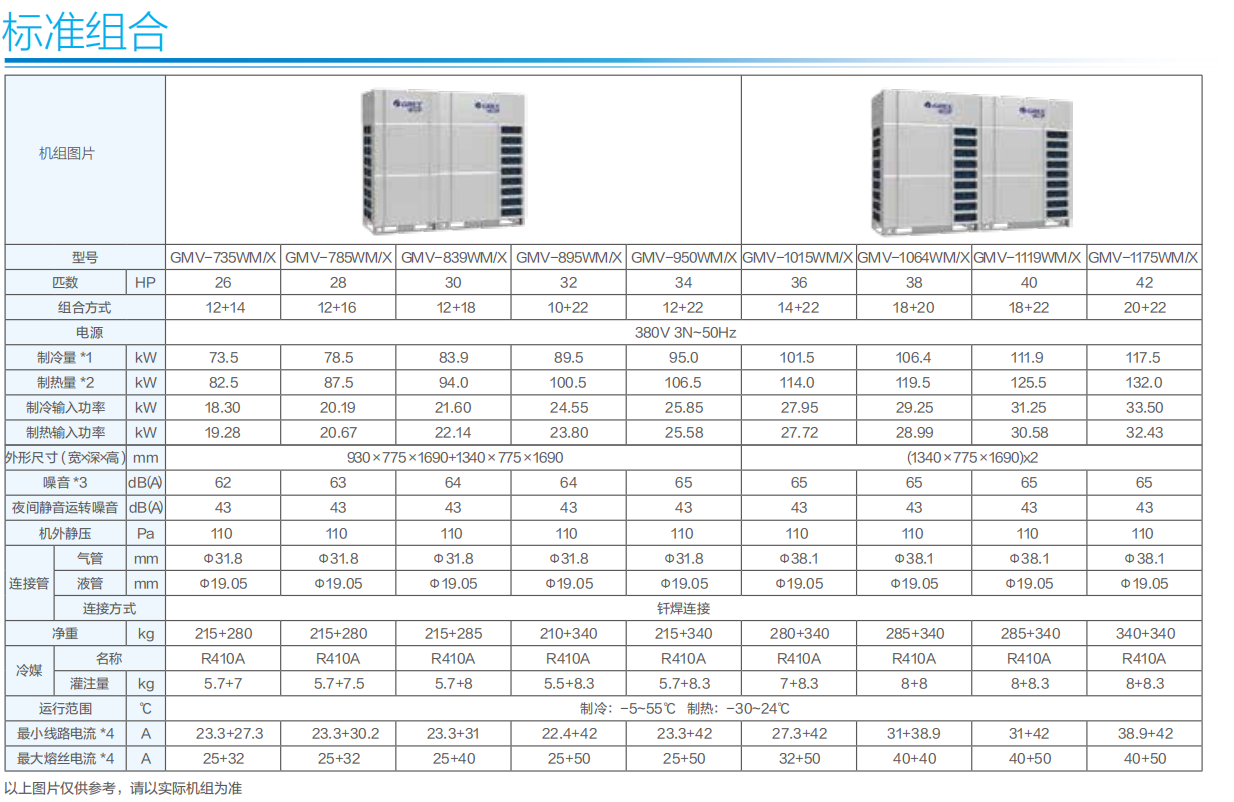Click the 117.5 cooling capacity value
Viewport: 1234px width, 802px height.
[1144, 357]
